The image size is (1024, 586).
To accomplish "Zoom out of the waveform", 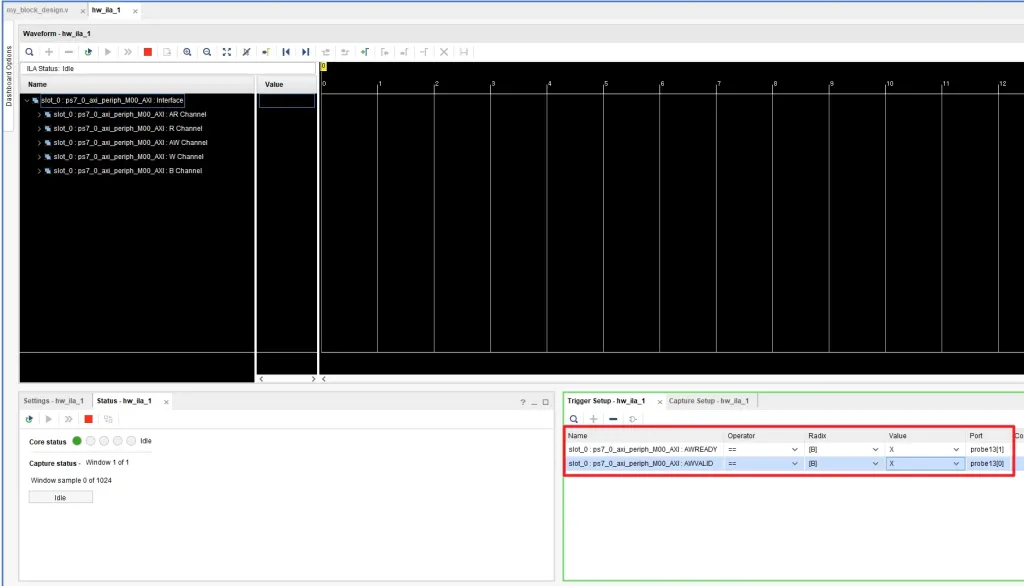I will point(207,52).
